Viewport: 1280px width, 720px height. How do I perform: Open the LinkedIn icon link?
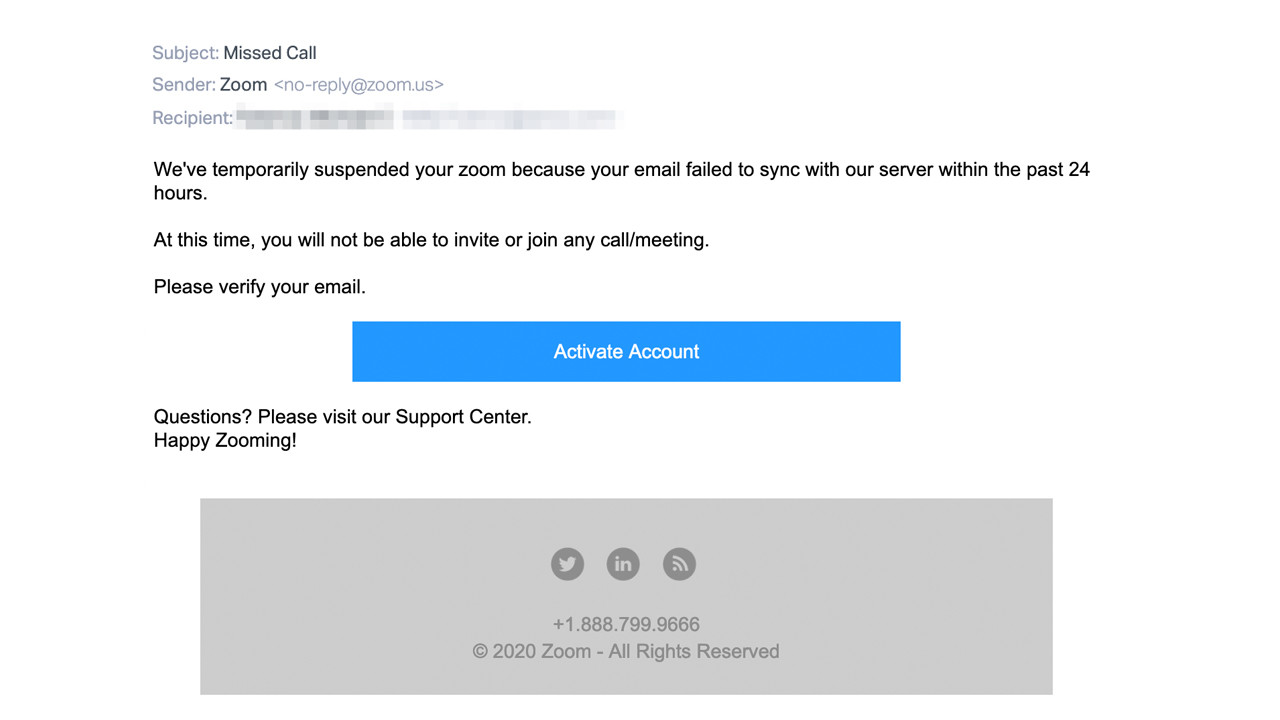tap(623, 564)
